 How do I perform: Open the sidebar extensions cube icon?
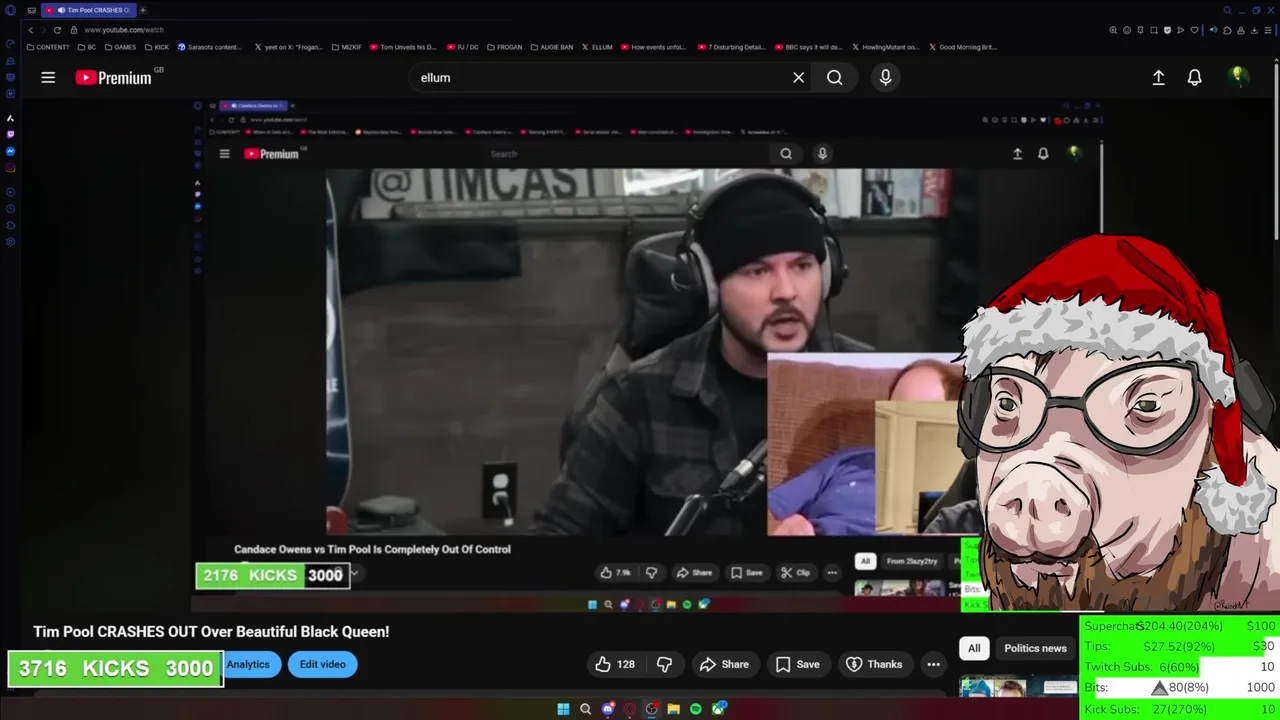[11, 225]
